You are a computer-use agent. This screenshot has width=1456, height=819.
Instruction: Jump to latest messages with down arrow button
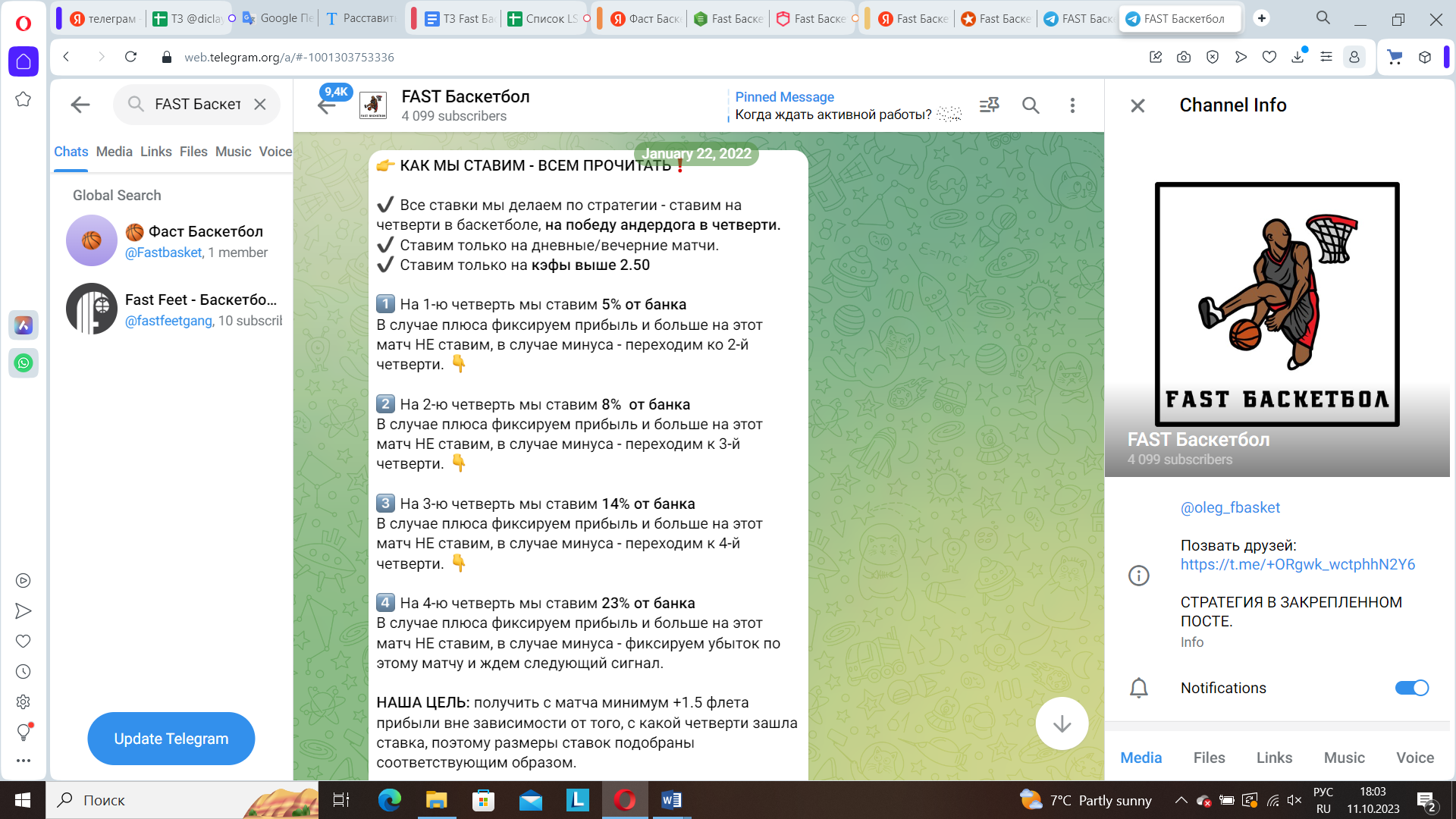click(1062, 723)
